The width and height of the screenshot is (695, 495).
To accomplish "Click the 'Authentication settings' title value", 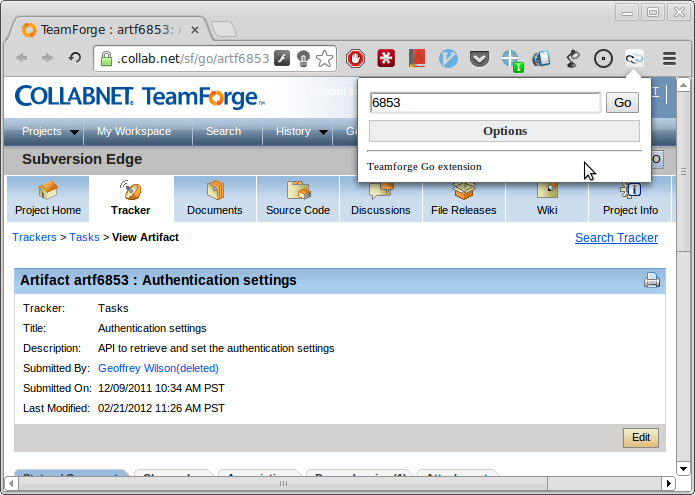I will pyautogui.click(x=152, y=328).
